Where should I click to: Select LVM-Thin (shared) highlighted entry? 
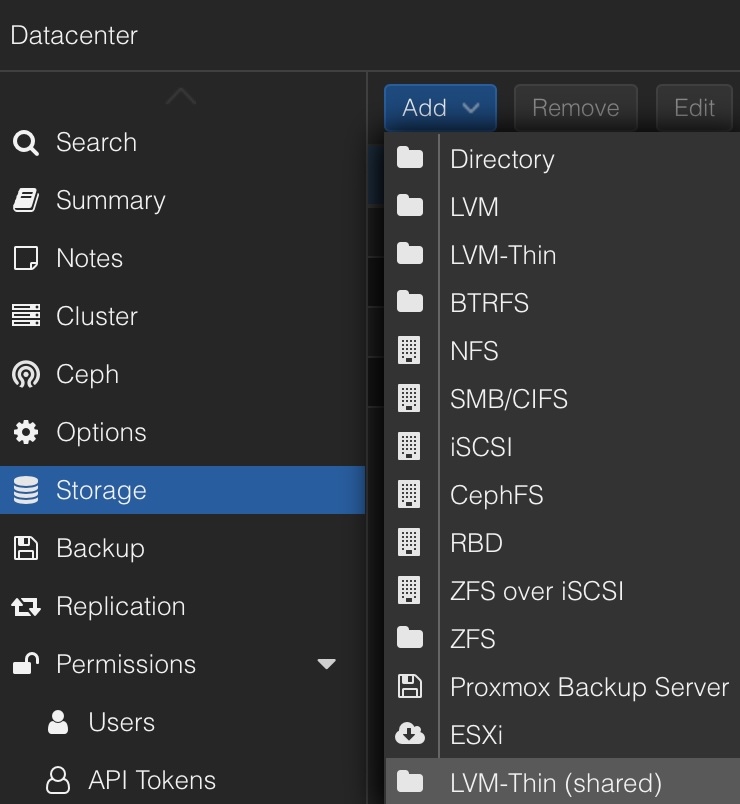pyautogui.click(x=563, y=782)
